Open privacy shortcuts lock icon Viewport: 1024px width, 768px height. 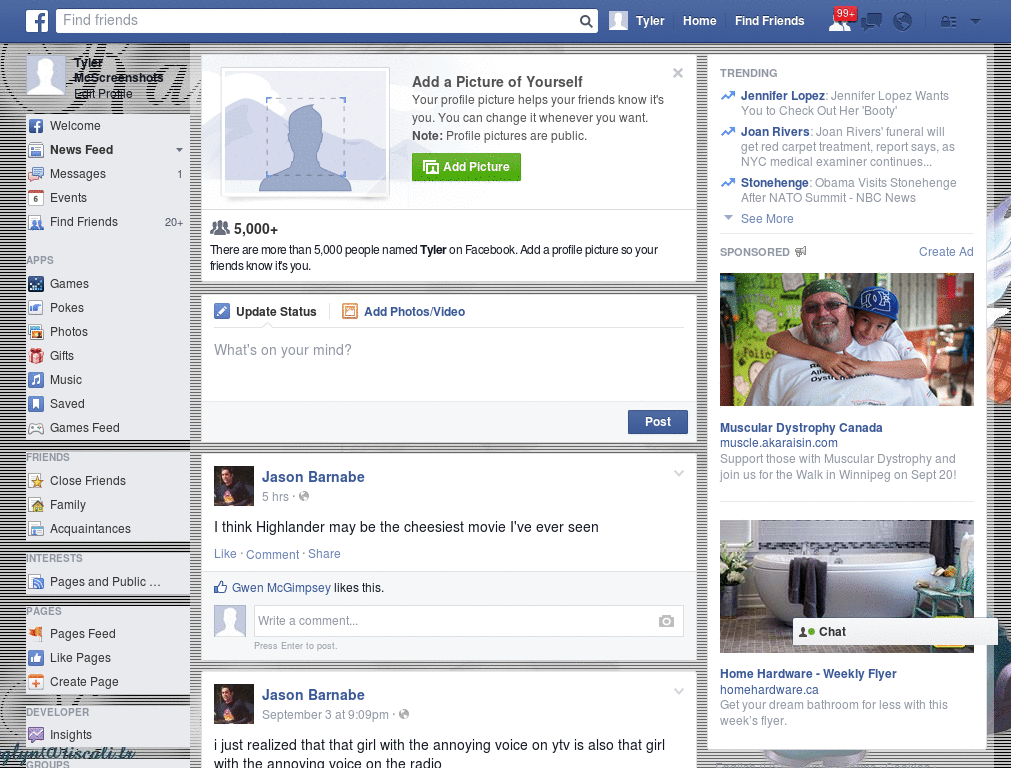pyautogui.click(x=948, y=22)
